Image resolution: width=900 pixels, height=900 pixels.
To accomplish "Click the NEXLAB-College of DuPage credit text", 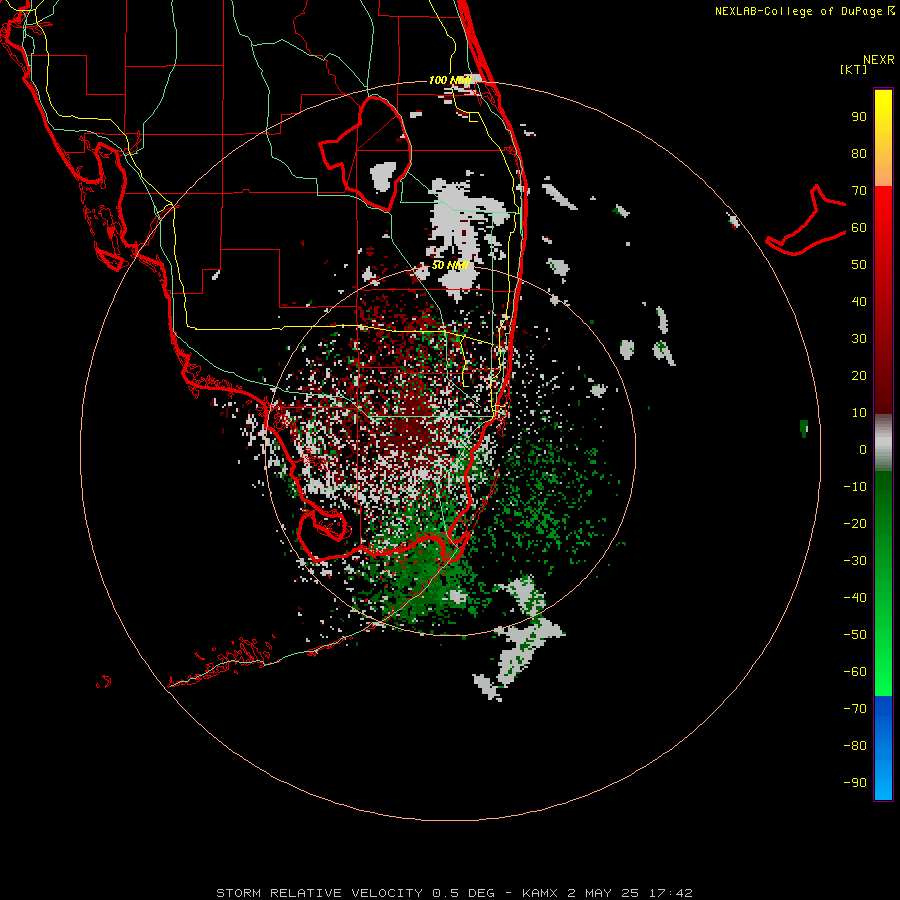I will [800, 11].
